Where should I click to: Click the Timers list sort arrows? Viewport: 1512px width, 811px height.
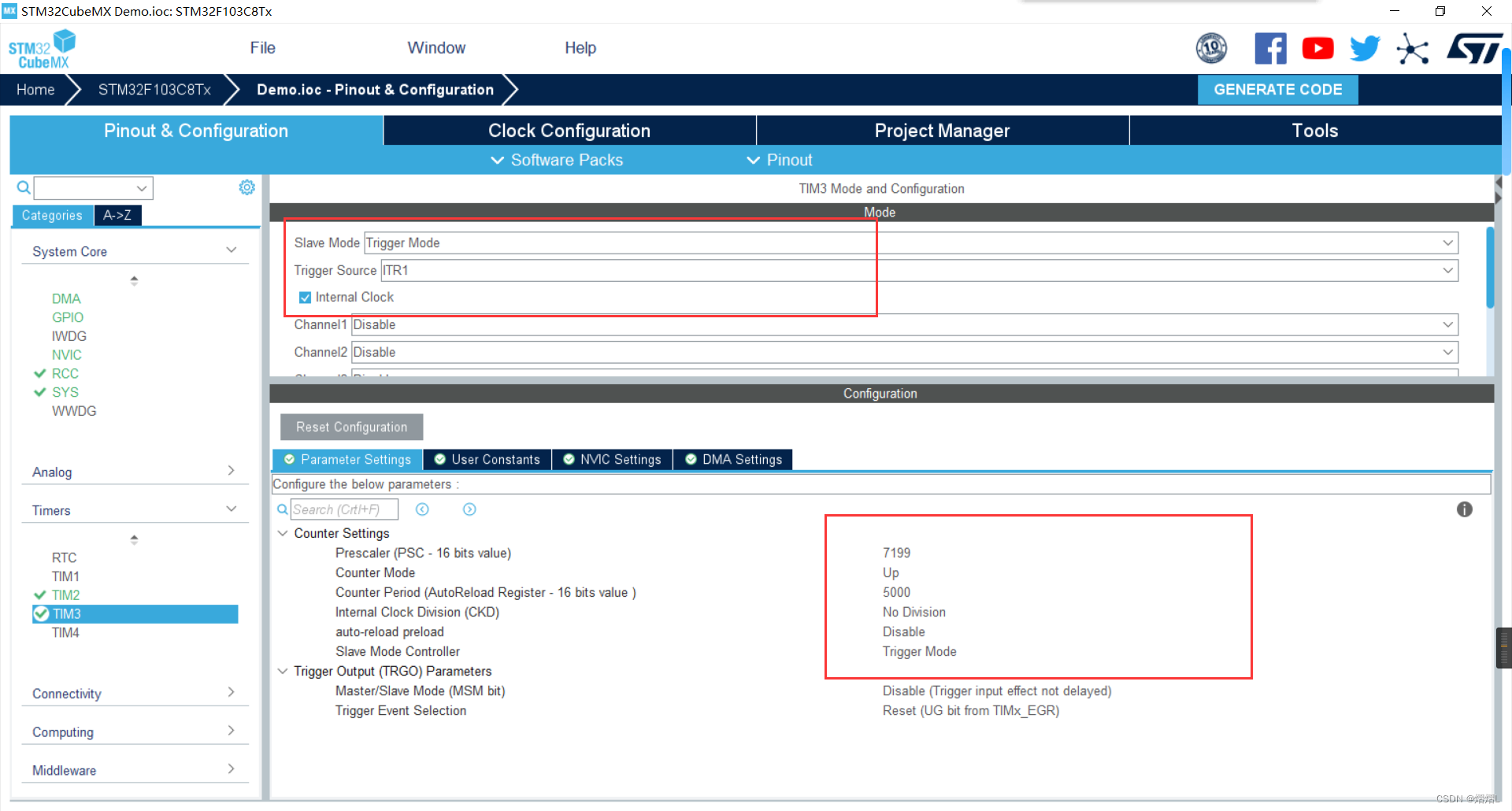tap(134, 539)
